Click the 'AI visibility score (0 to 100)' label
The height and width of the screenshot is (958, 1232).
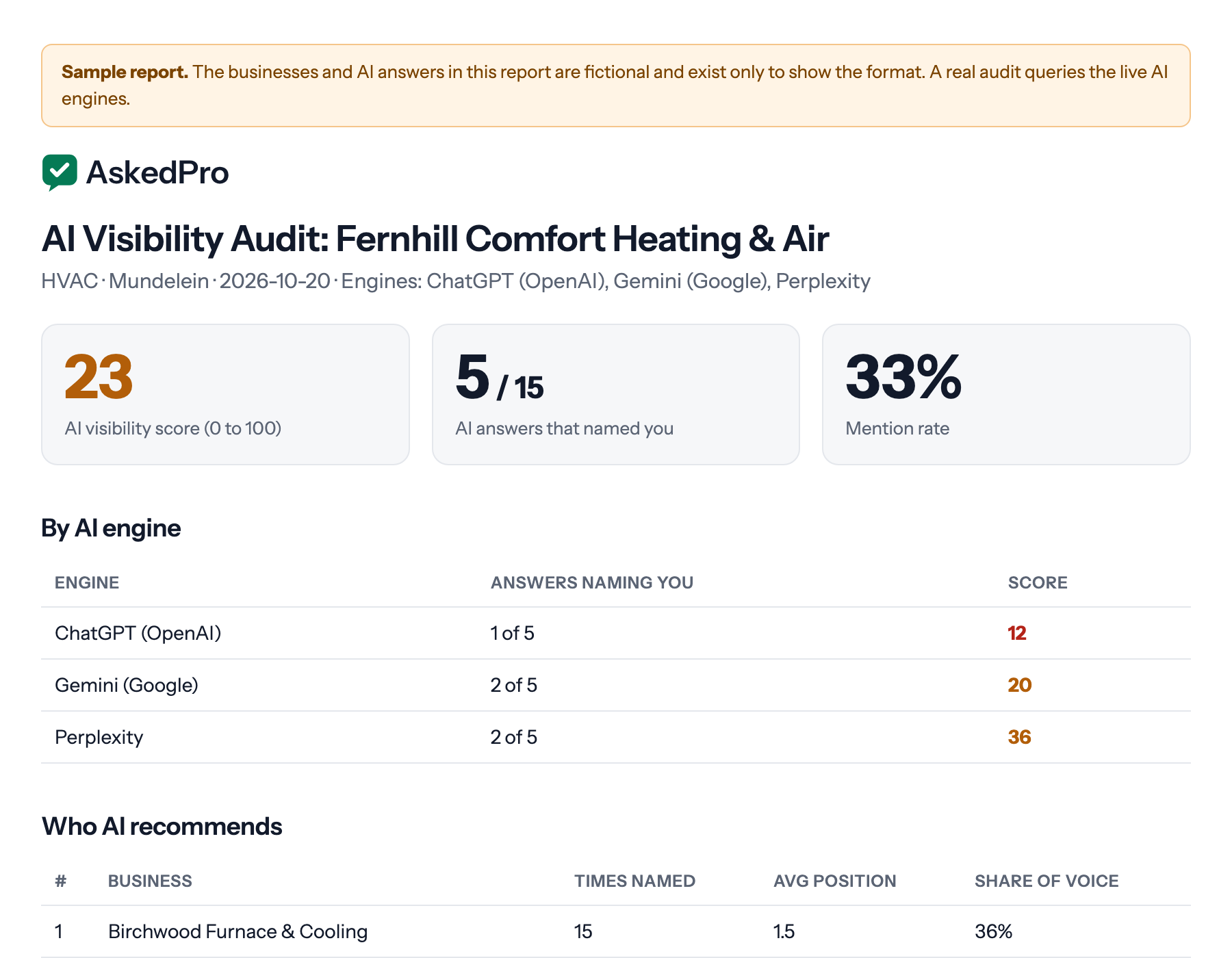(173, 428)
